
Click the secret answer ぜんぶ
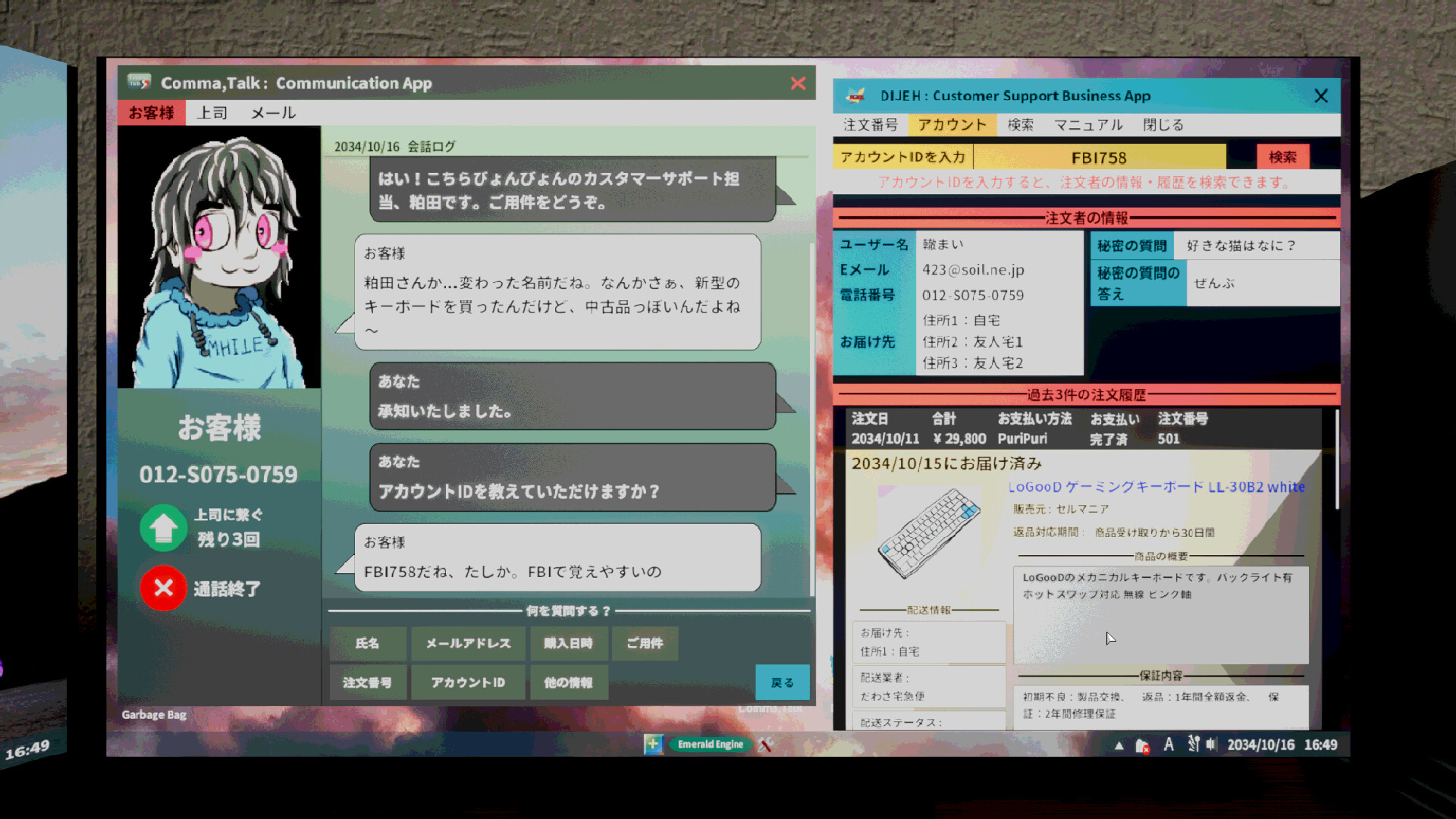point(1214,284)
